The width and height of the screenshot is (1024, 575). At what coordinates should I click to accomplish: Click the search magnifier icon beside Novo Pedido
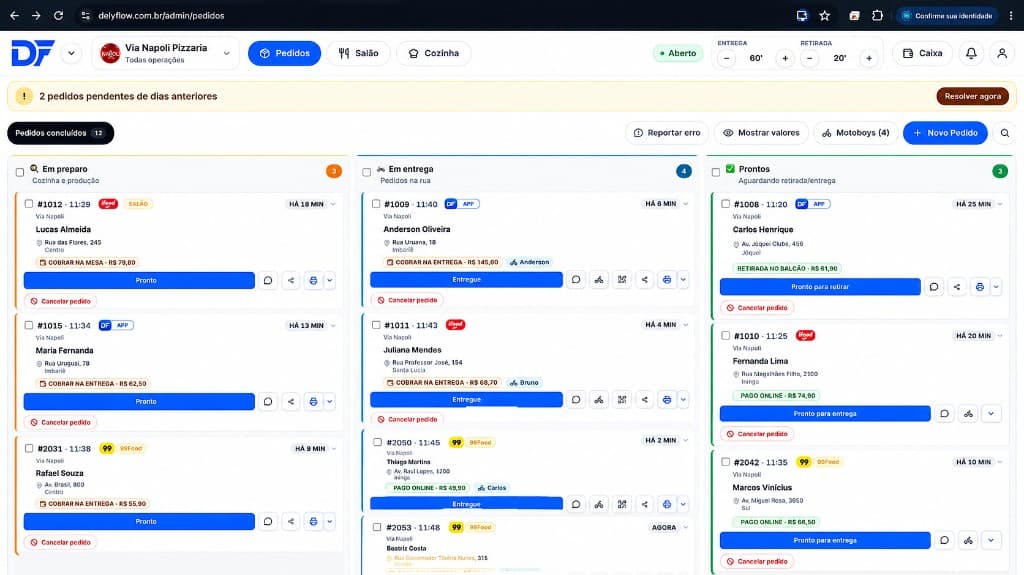coord(1004,133)
